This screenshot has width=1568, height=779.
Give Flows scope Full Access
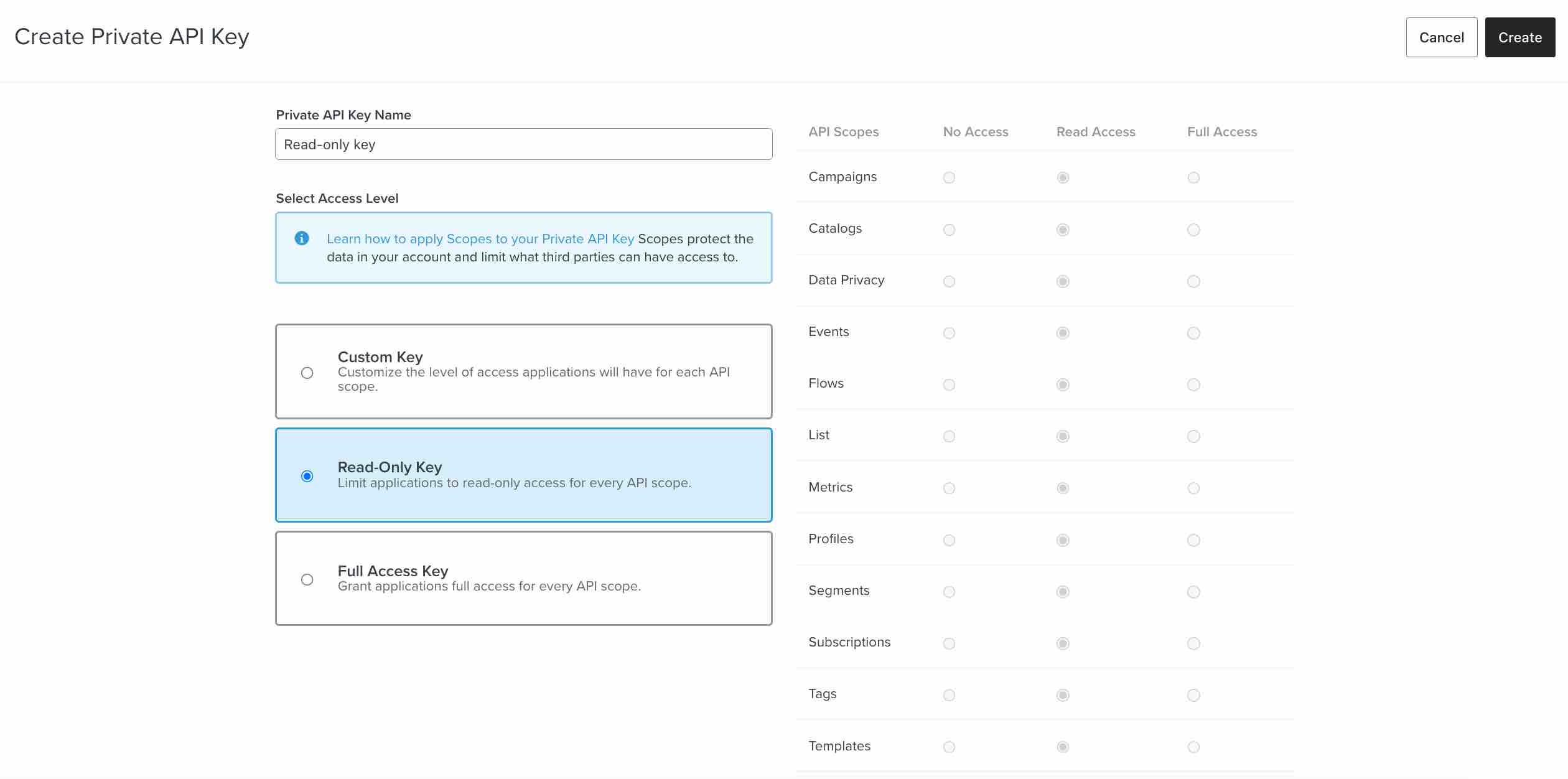coord(1193,385)
